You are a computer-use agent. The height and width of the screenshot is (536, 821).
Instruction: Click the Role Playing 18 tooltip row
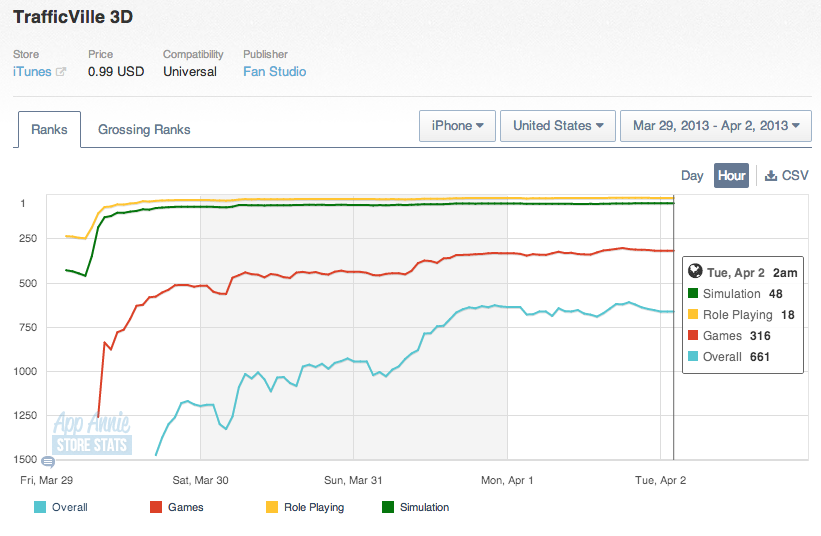741,315
